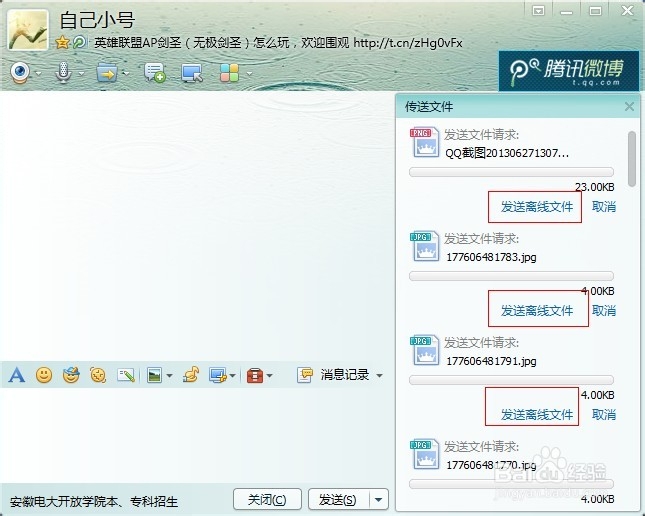The height and width of the screenshot is (516, 645).
Task: Cancel transfer of QQ截图 PNG file
Action: pos(604,207)
